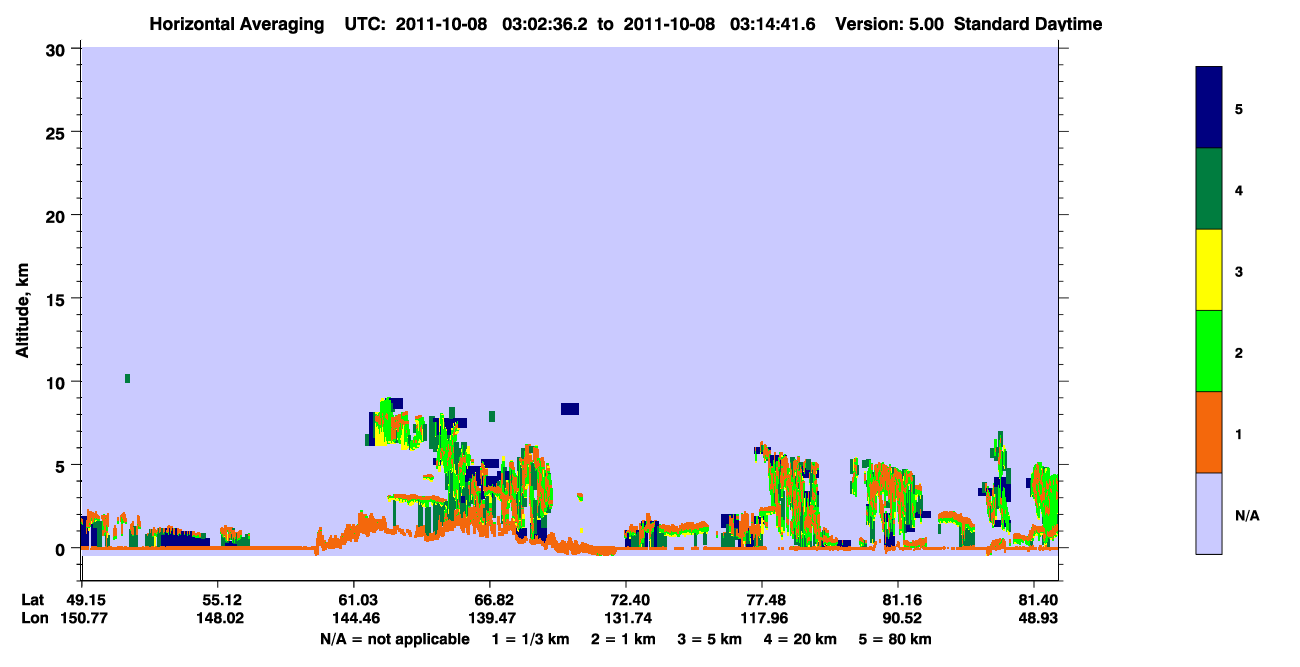Click the y-axis tick label 15
Screen dimensions: 1300x667
(x=58, y=299)
